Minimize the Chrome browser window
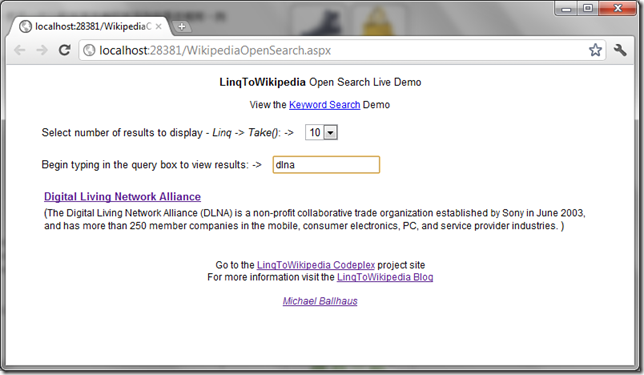This screenshot has height=375, width=644. point(566,8)
